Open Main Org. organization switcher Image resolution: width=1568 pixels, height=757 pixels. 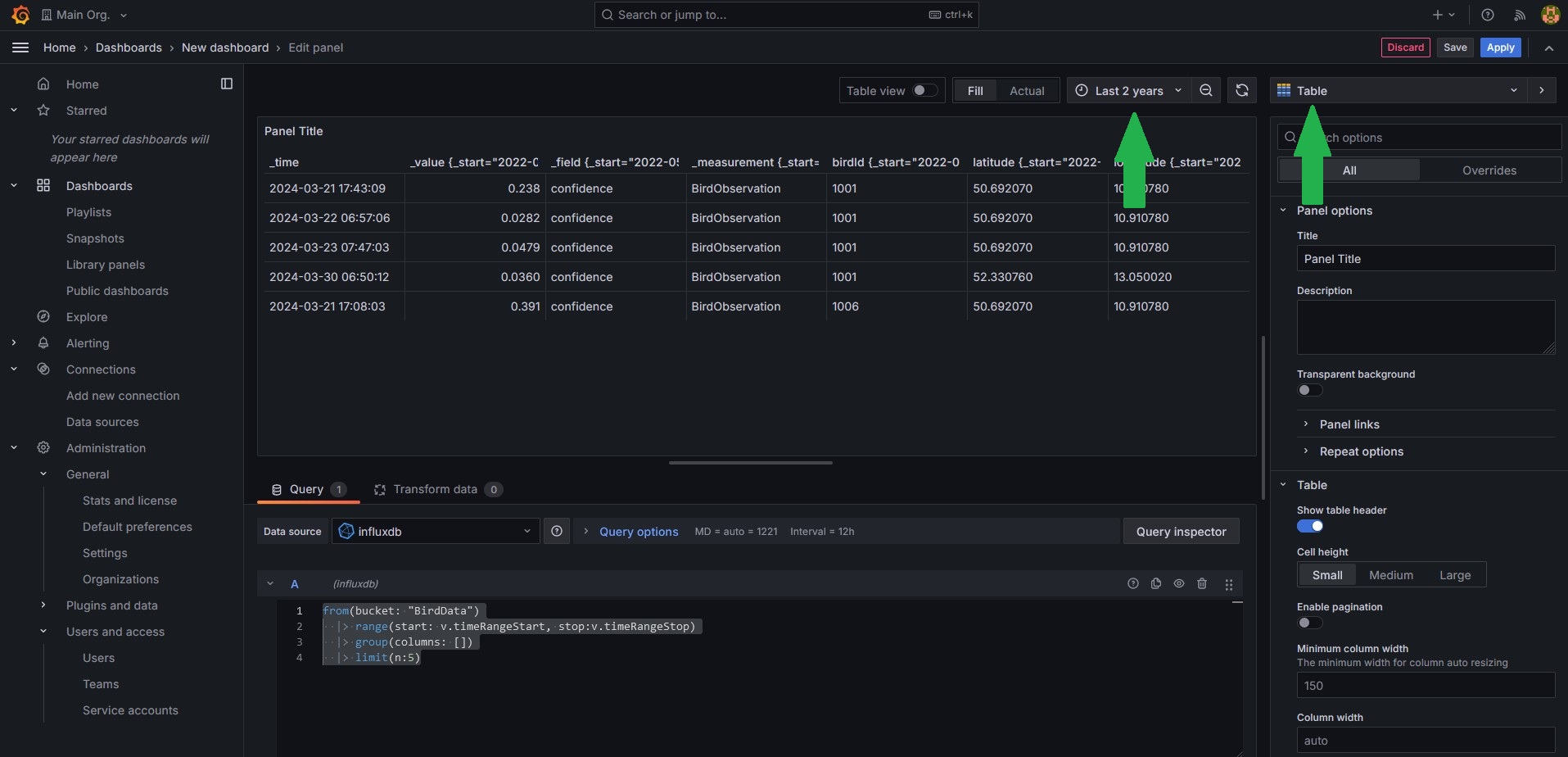click(x=84, y=15)
